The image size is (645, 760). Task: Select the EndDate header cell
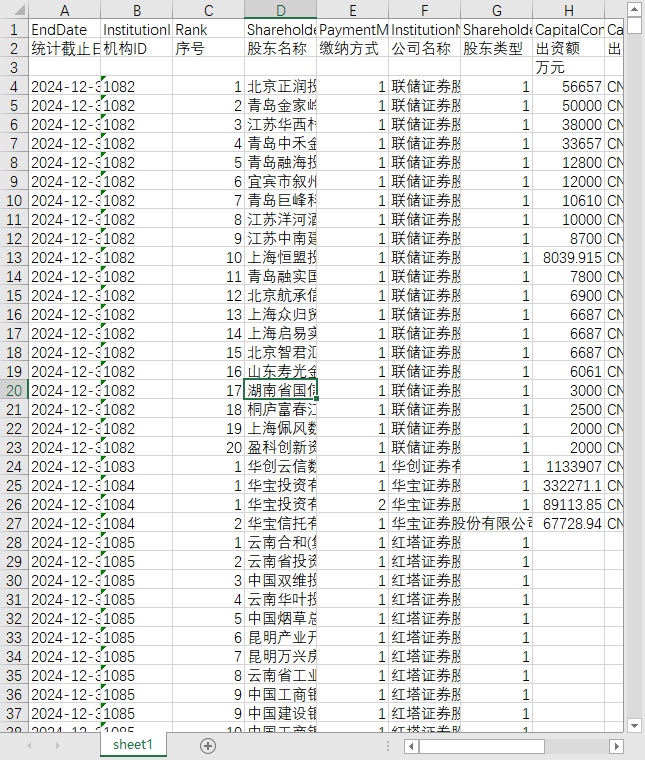pyautogui.click(x=64, y=30)
